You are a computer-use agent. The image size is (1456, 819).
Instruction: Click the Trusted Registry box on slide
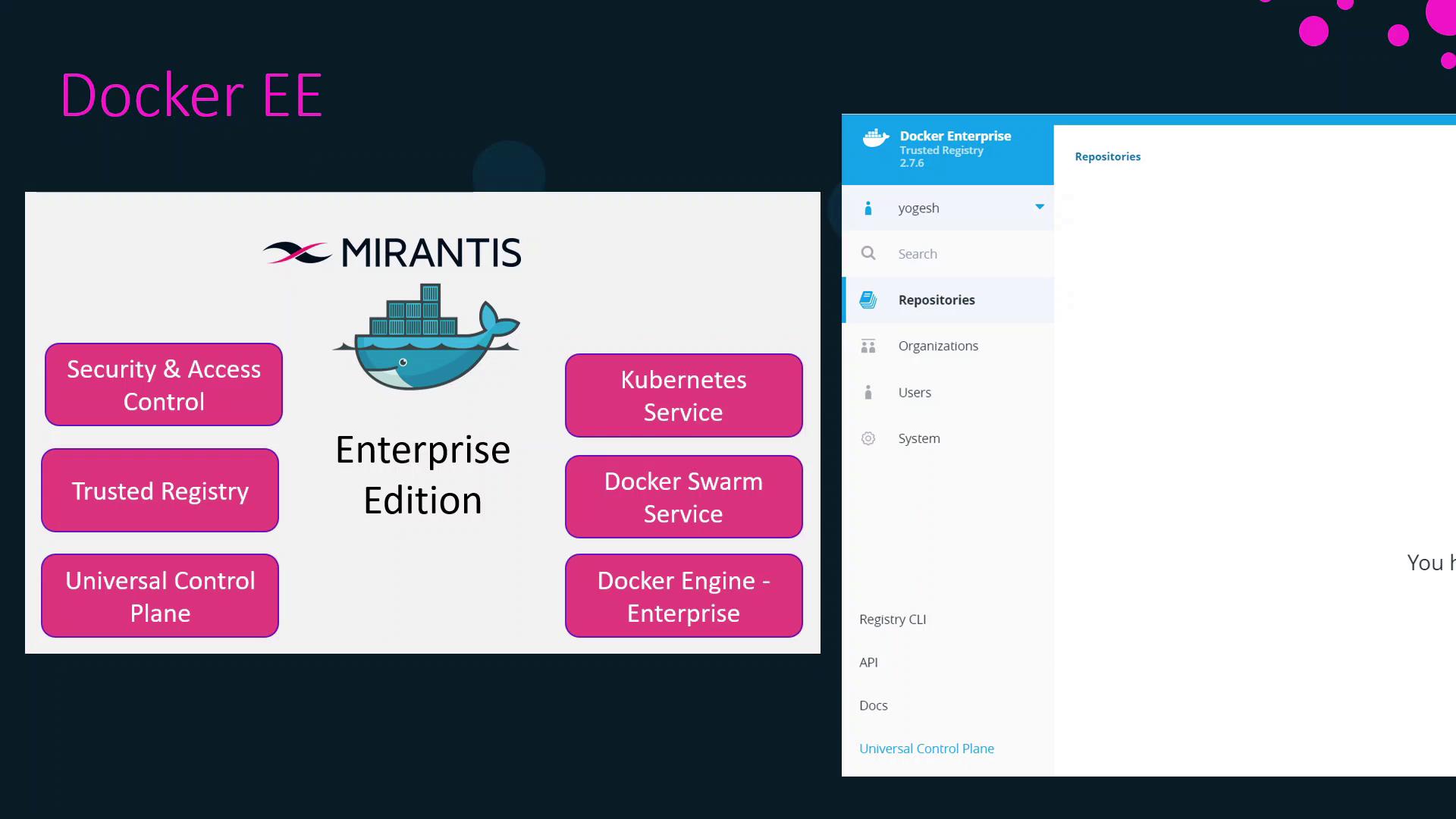[x=160, y=491]
